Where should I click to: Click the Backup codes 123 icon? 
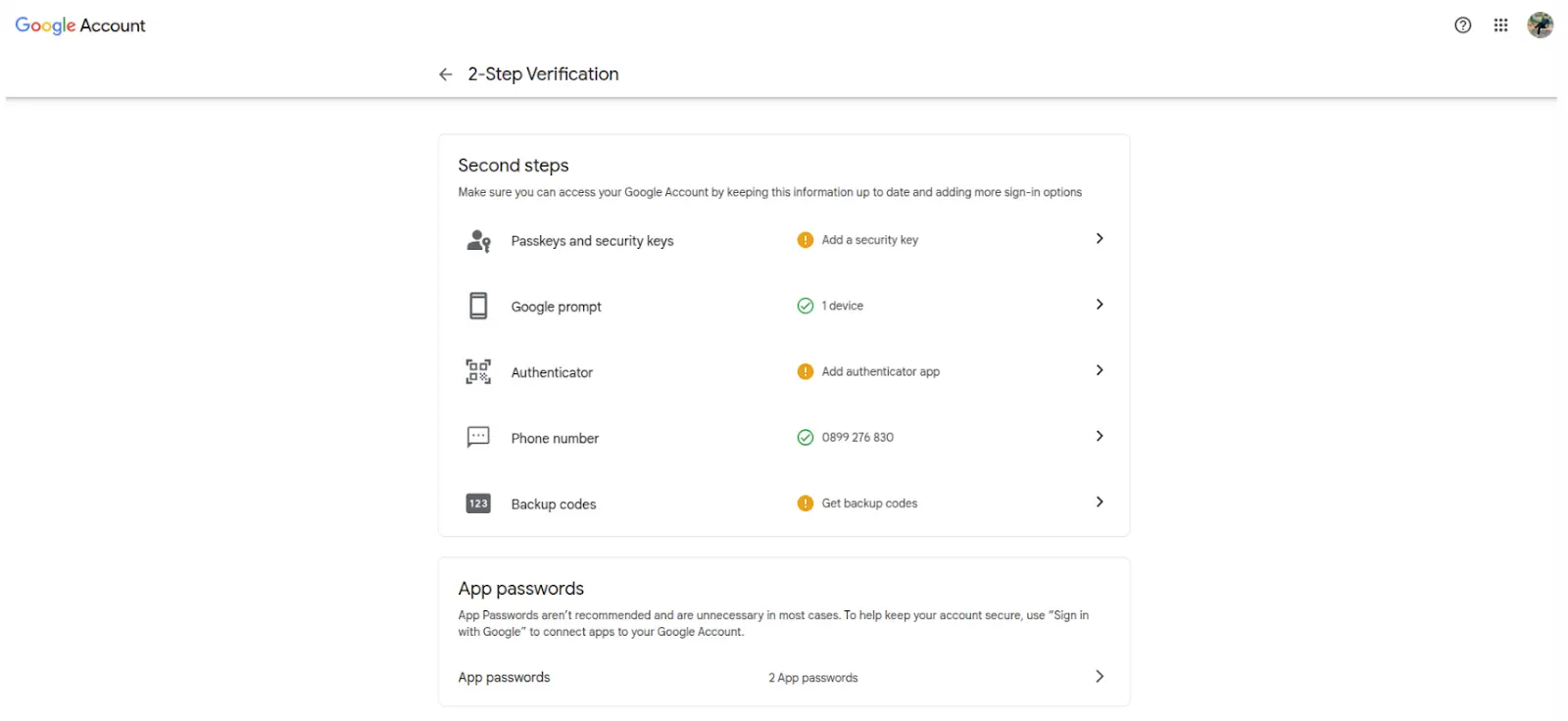tap(478, 504)
